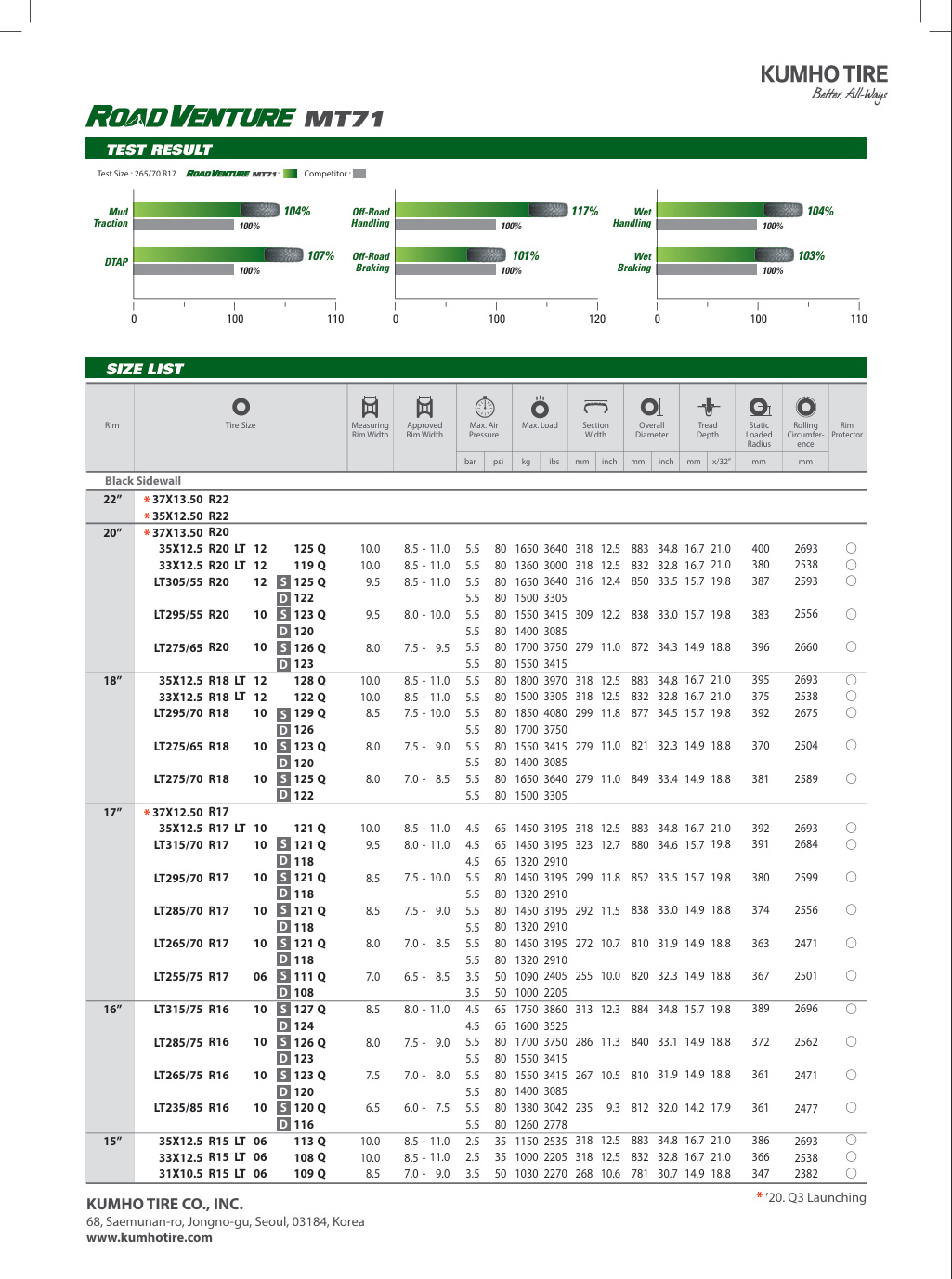Click the rim protector circle in 31X10.5 R15 row
952x1279 pixels.
point(851,1173)
